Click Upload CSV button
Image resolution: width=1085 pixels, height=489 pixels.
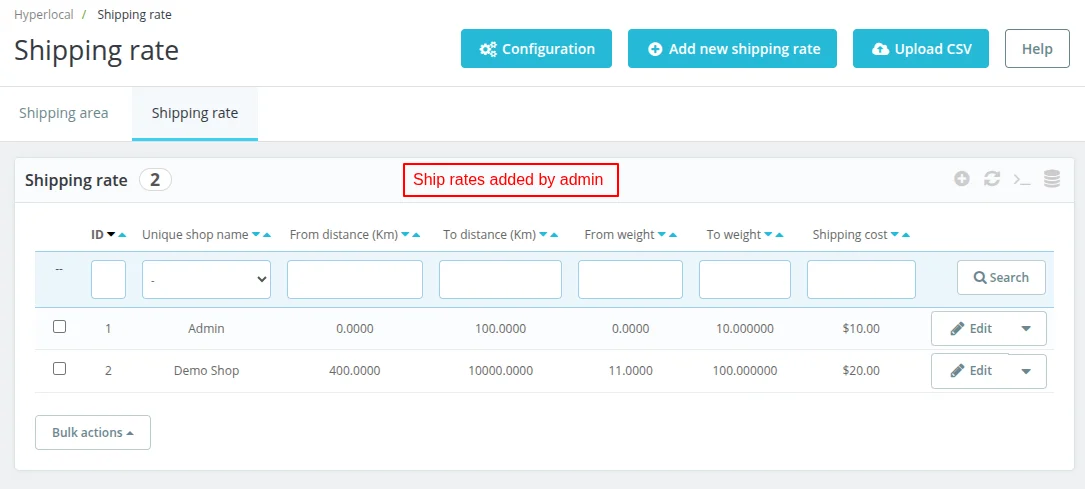tap(920, 48)
